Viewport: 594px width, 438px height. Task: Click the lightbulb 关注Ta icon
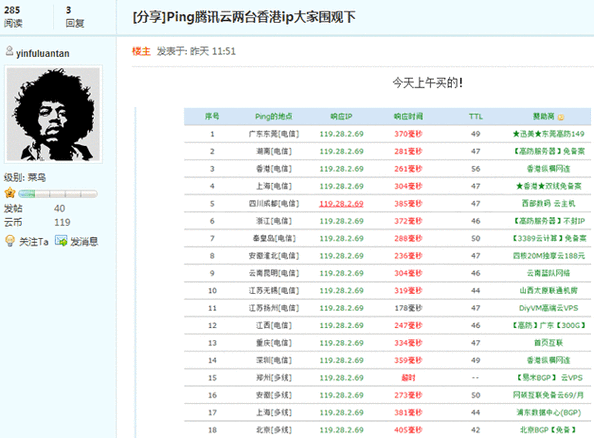click(10, 241)
